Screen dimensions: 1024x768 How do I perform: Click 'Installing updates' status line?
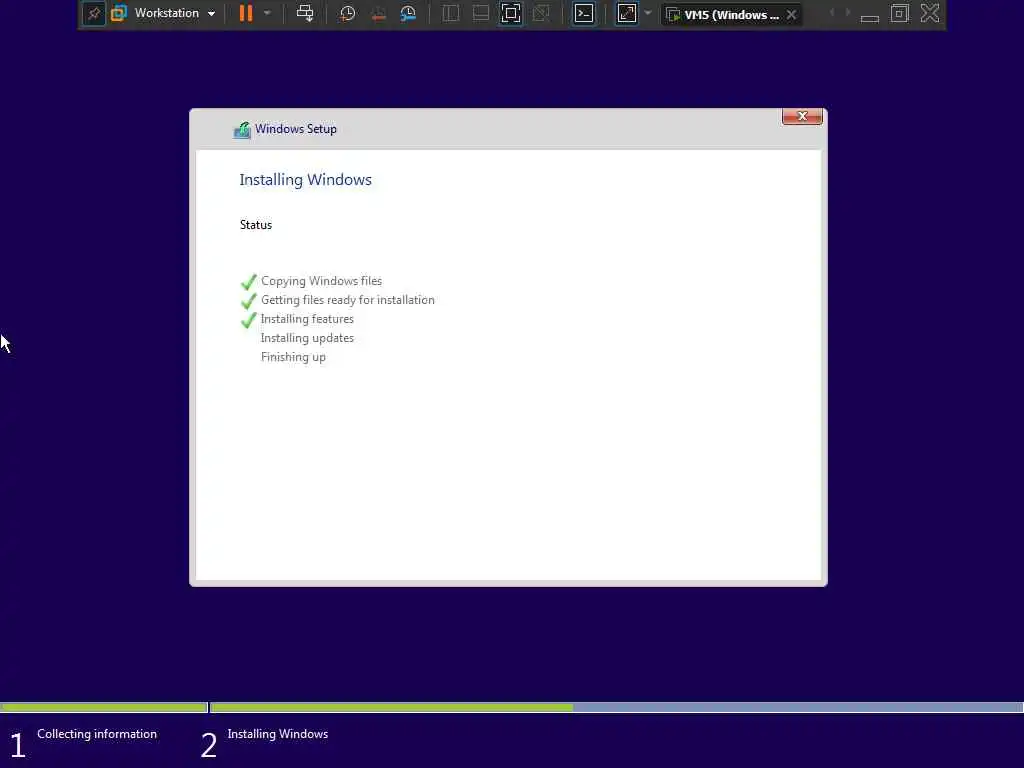coord(307,338)
